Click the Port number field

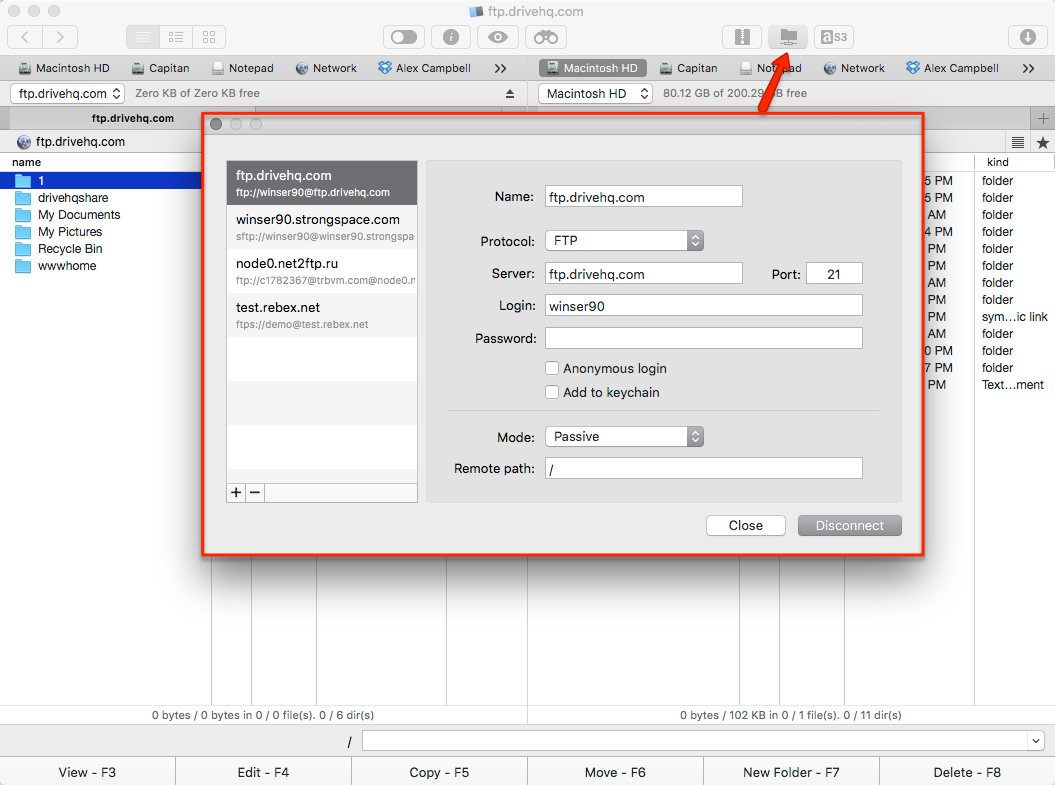click(834, 274)
